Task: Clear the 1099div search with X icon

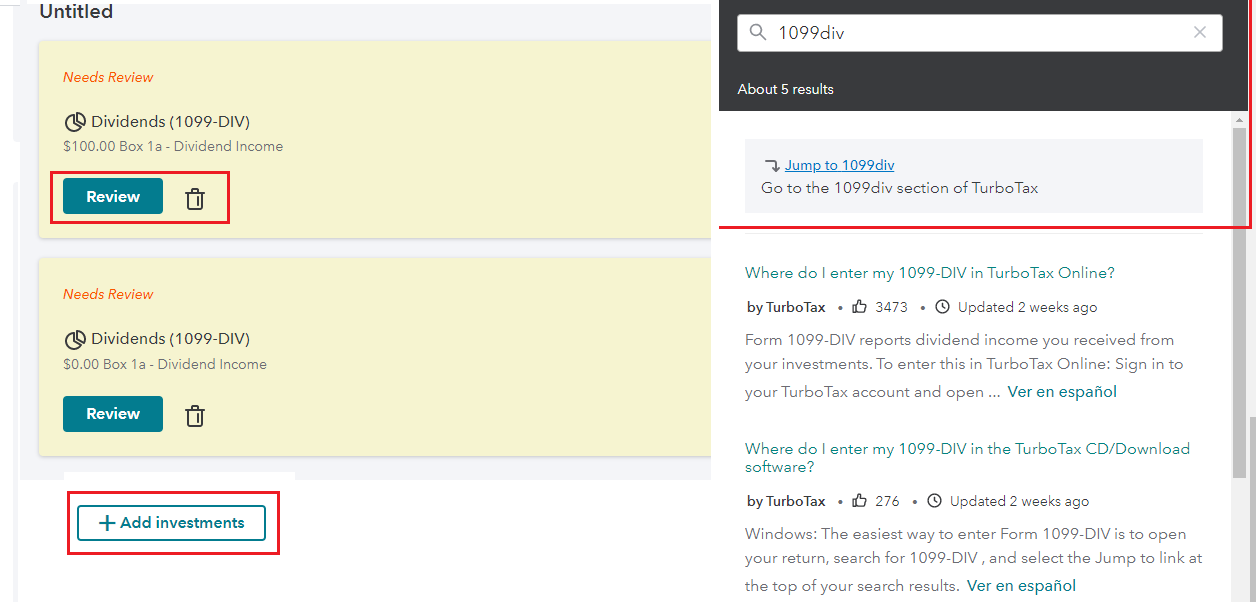Action: click(1200, 32)
